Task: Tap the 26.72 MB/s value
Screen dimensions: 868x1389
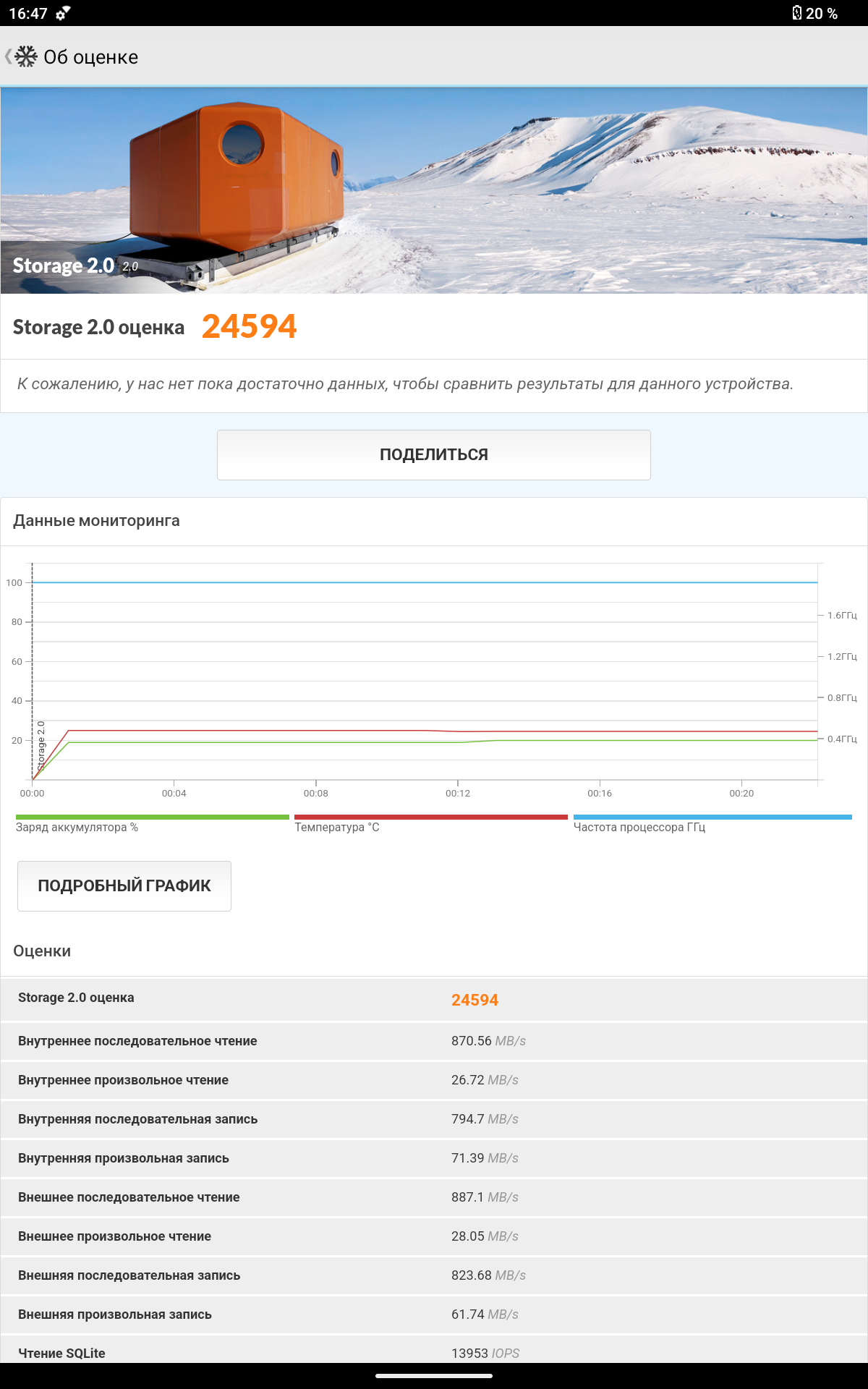Action: click(485, 1080)
